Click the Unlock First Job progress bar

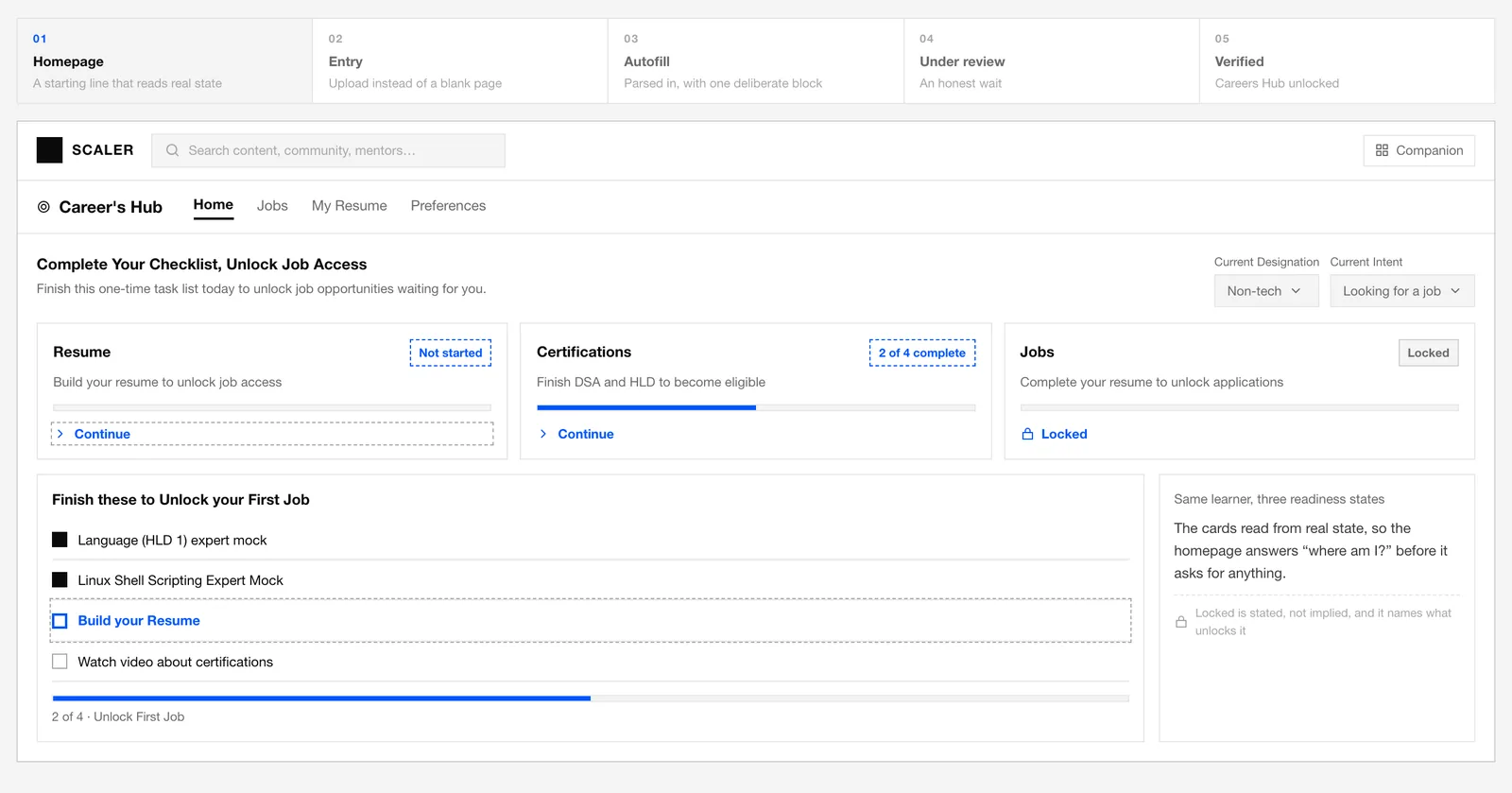(x=591, y=698)
